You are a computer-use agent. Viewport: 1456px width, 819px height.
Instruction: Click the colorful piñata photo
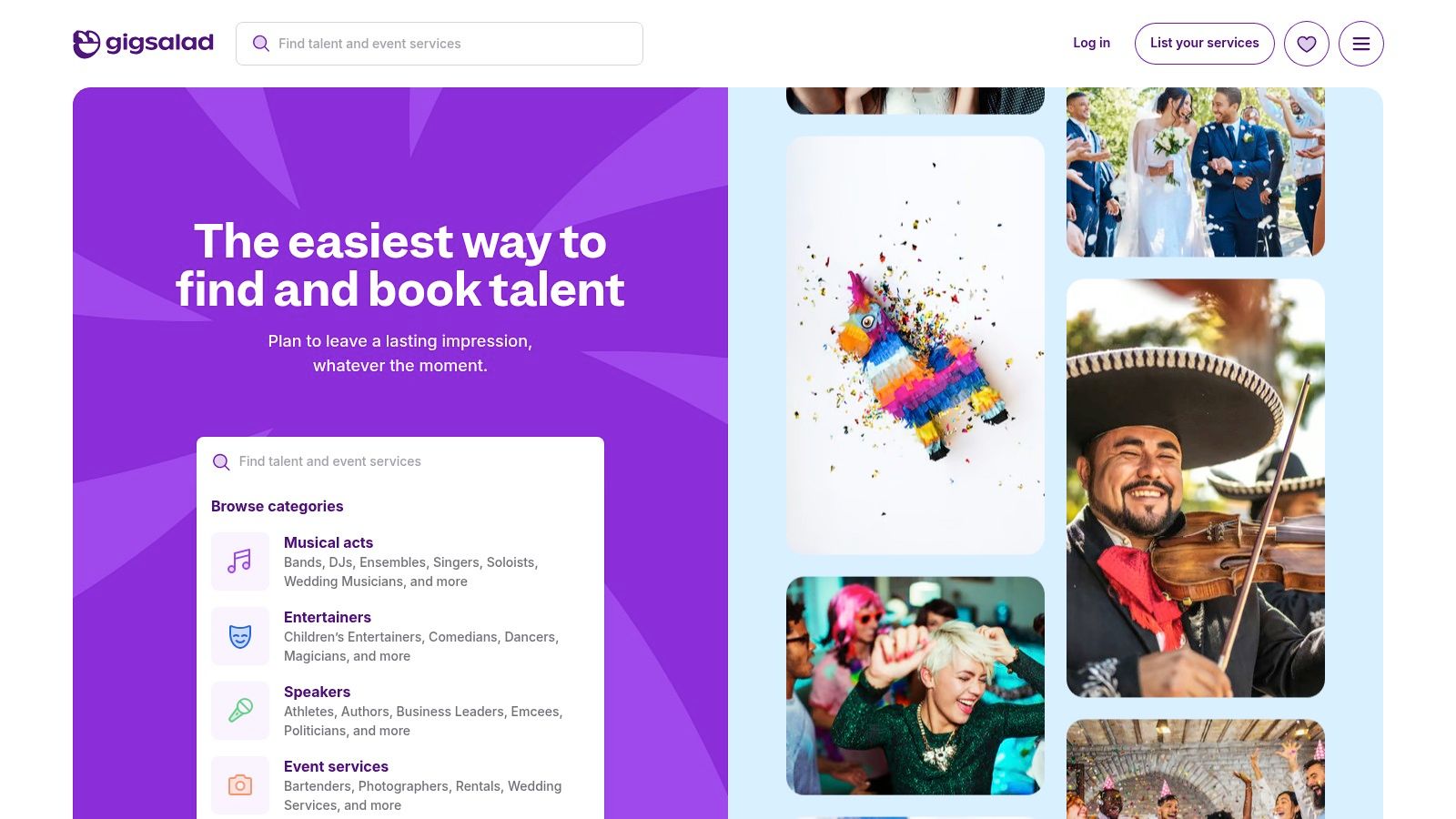pyautogui.click(x=915, y=346)
